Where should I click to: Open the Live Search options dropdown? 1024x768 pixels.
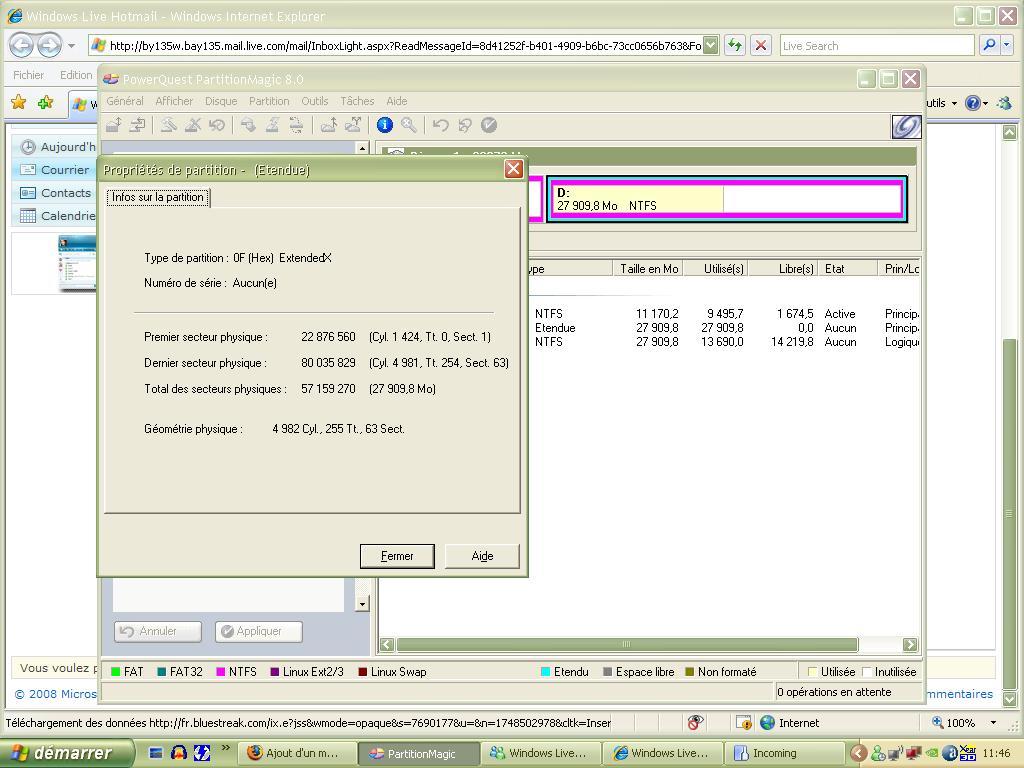click(x=1007, y=45)
